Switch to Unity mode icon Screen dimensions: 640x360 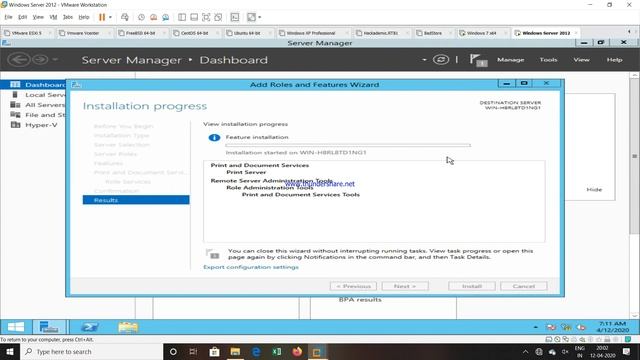point(218,17)
